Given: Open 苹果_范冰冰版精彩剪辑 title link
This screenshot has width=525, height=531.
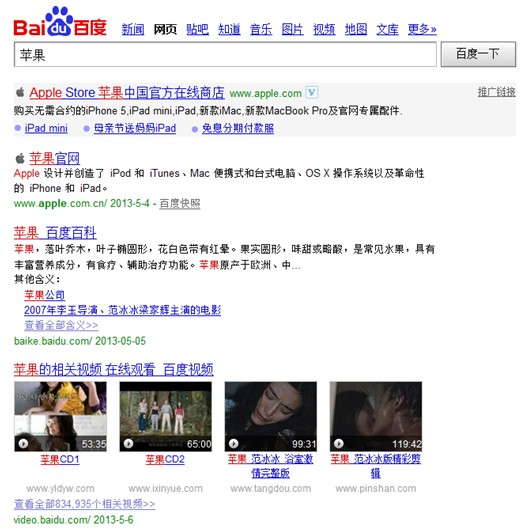Looking at the screenshot, I should tap(376, 466).
